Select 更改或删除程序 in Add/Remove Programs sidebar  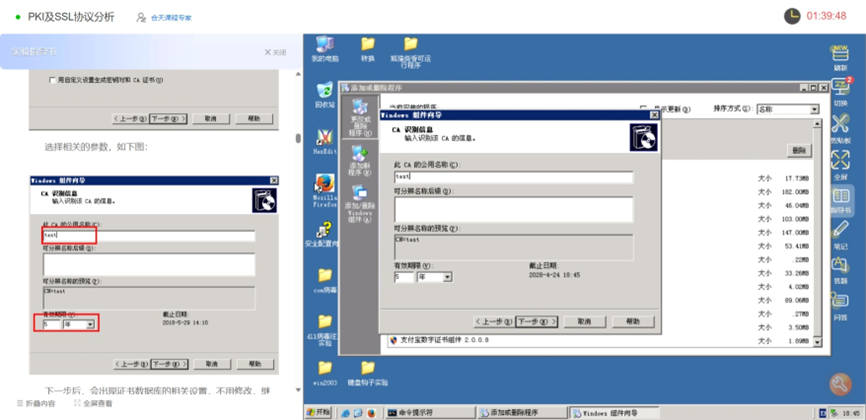tap(360, 117)
